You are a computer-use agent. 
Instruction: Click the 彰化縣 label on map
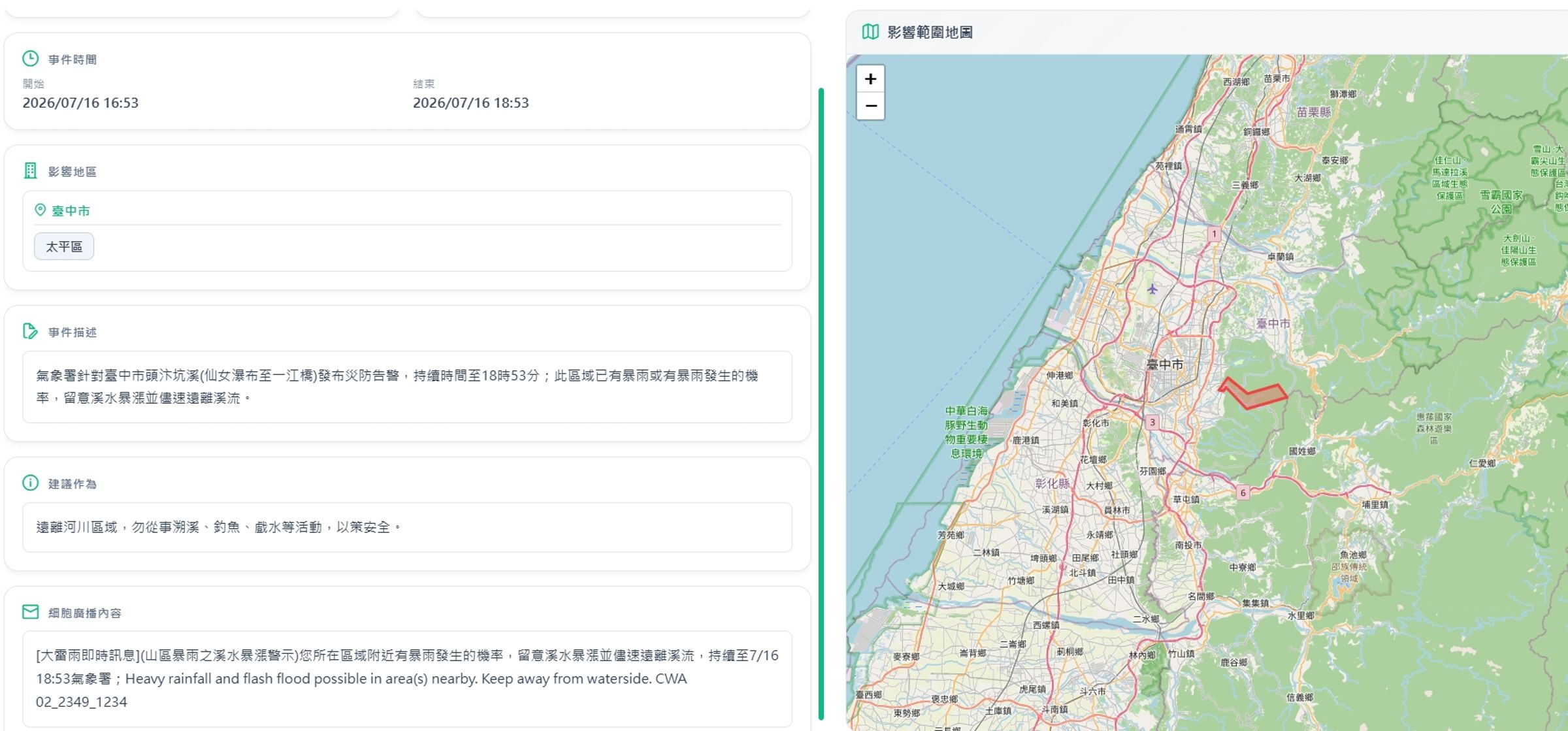coord(1053,483)
